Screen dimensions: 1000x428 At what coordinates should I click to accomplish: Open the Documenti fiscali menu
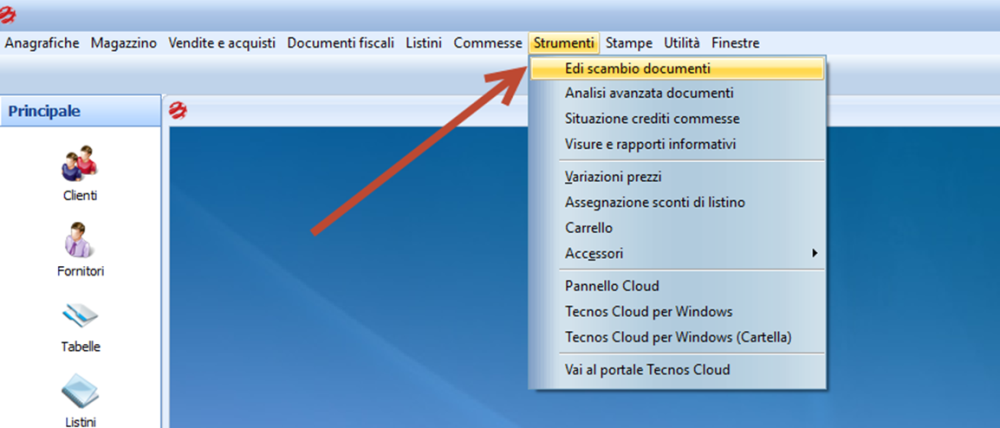point(341,43)
